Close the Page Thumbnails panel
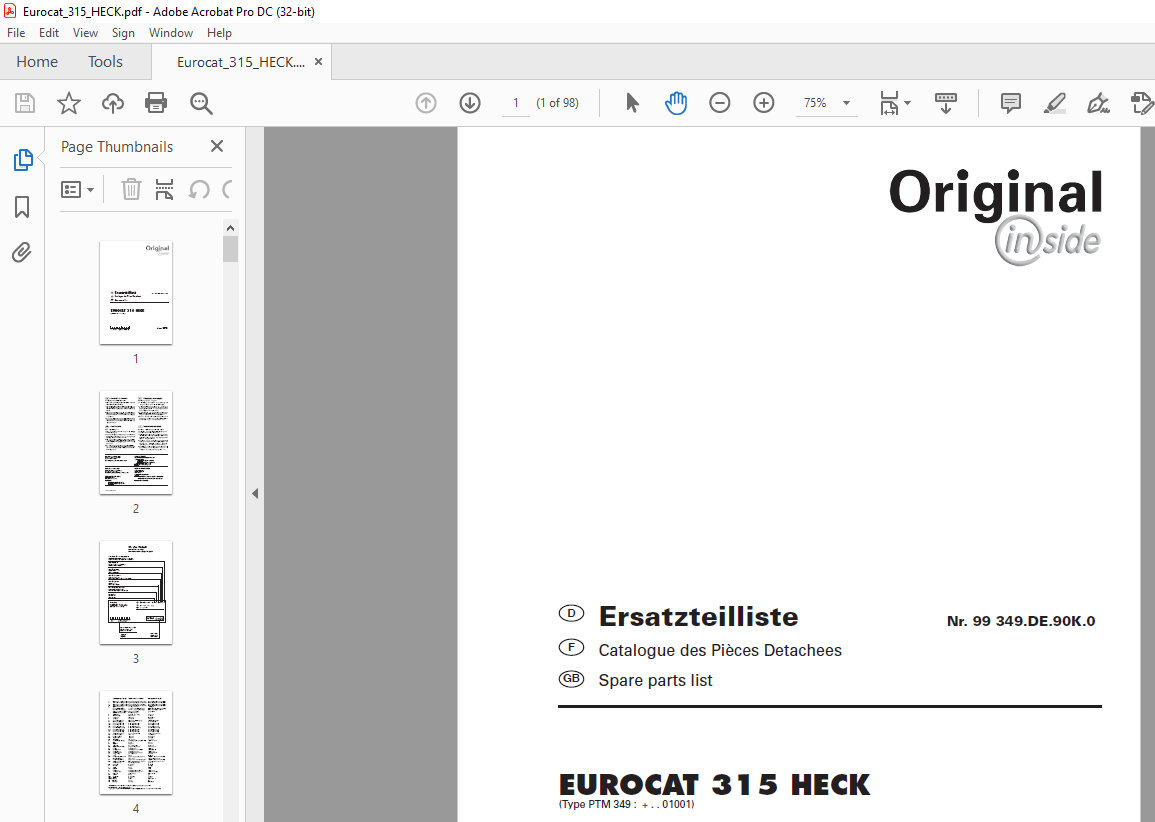Screen dimensions: 1155x822 (x=217, y=146)
